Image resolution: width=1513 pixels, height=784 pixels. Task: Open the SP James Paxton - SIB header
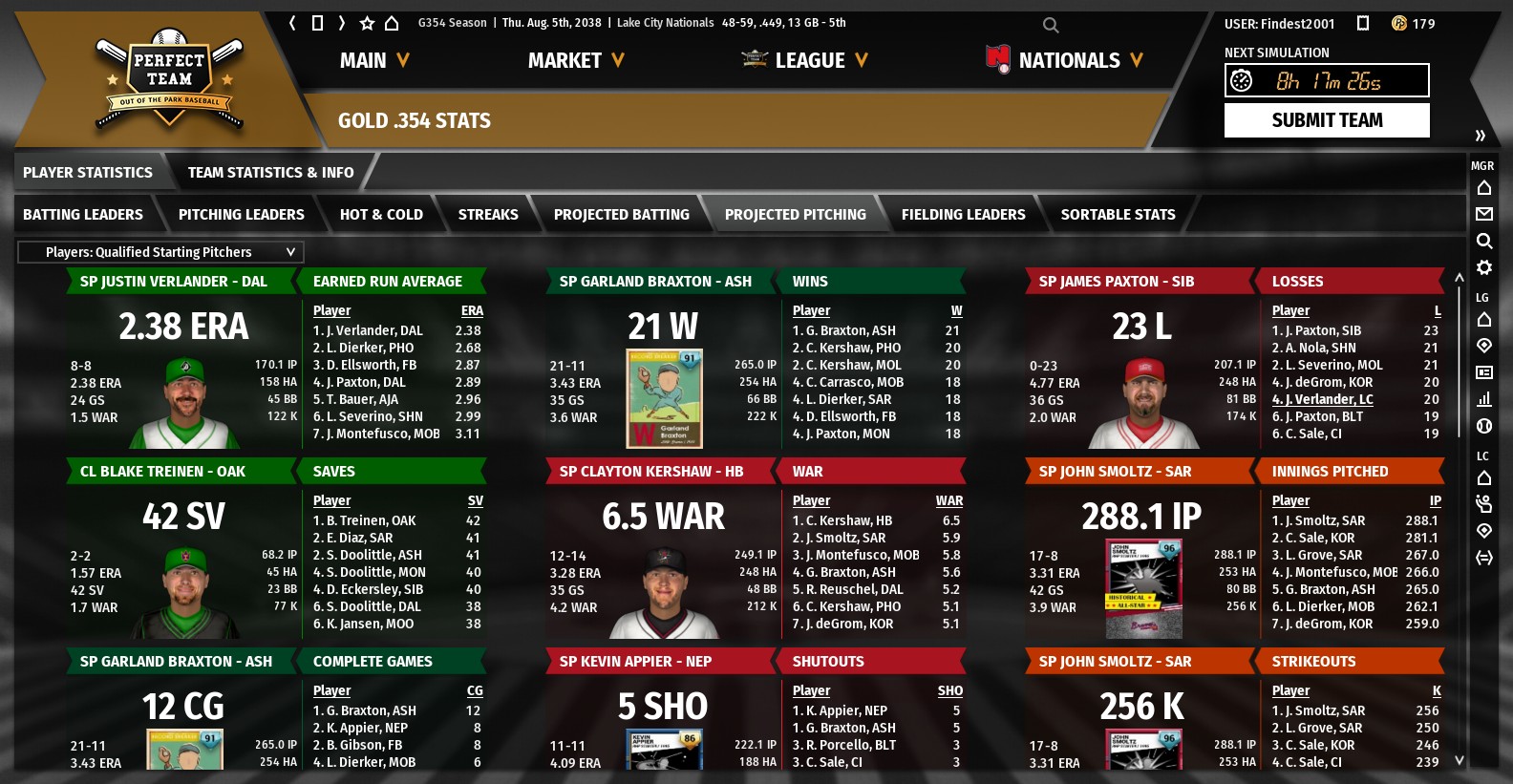pos(1140,282)
